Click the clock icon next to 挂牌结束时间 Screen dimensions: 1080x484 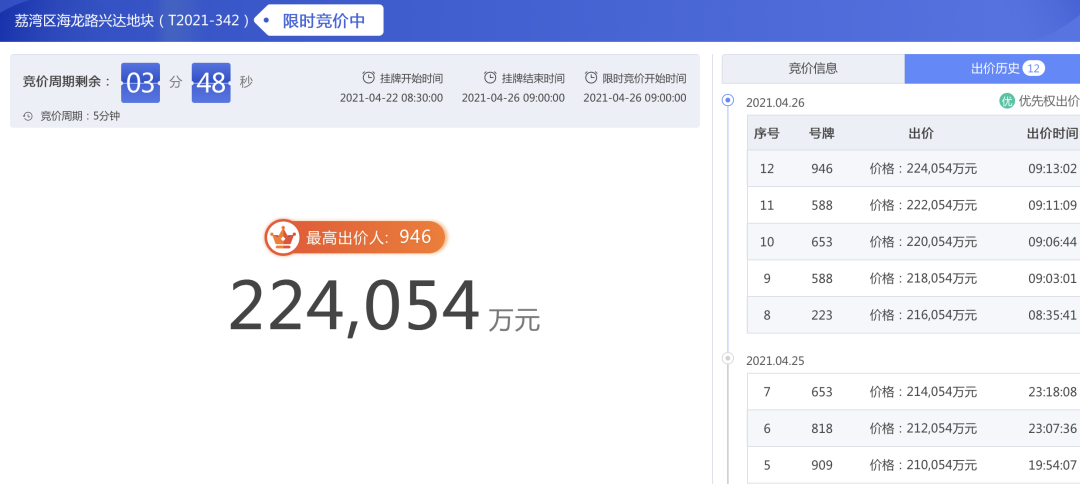[490, 78]
